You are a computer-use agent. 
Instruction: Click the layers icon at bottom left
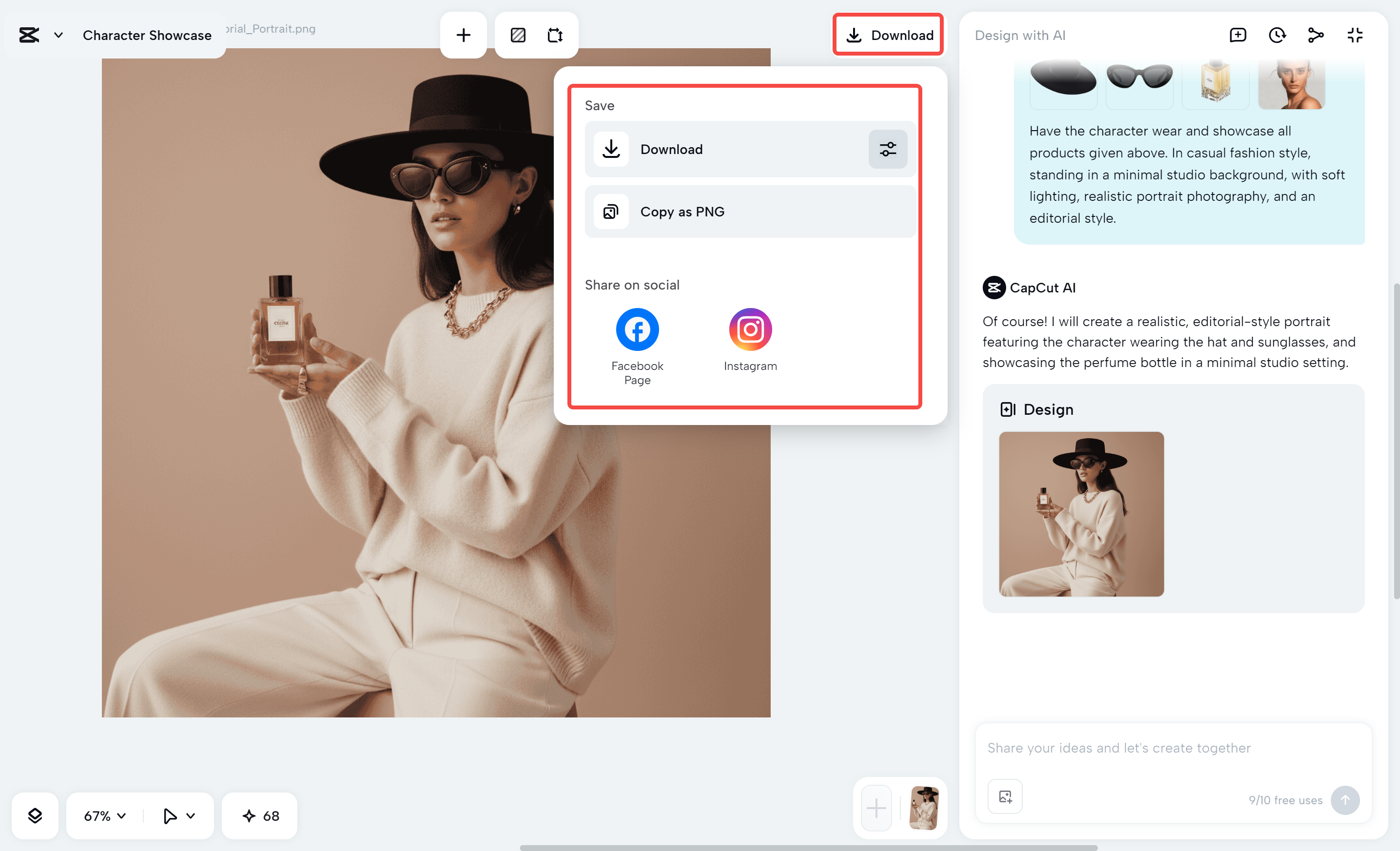pyautogui.click(x=35, y=816)
